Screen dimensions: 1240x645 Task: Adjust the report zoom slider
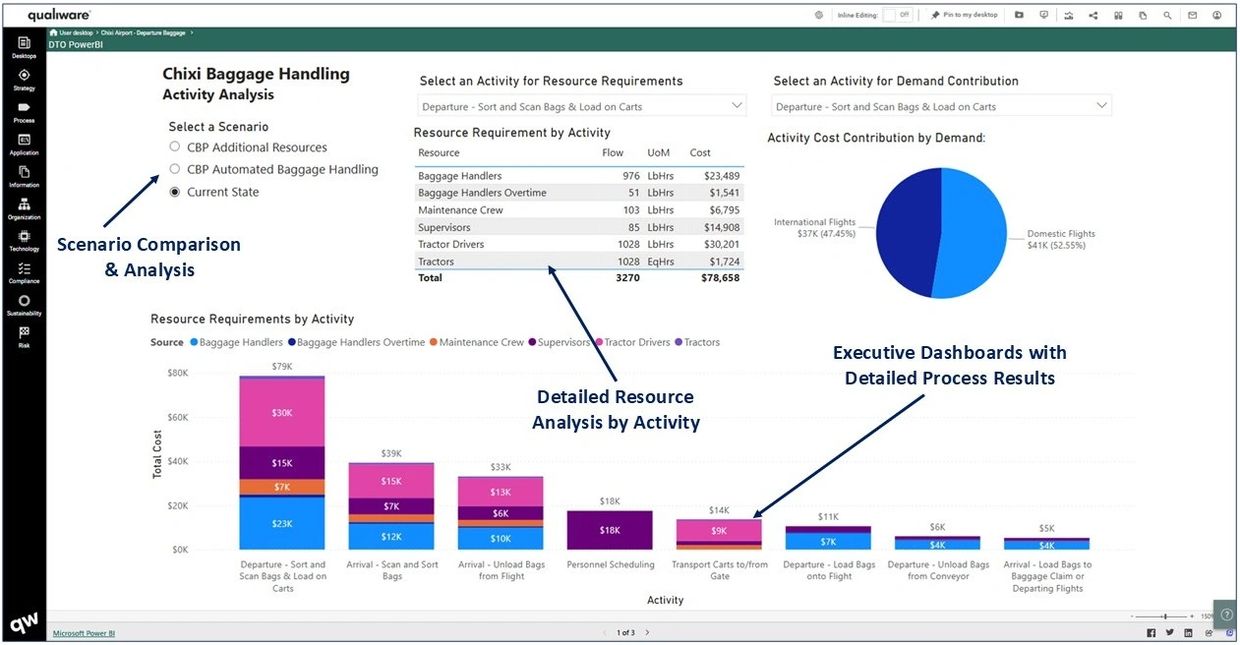[x=1164, y=617]
